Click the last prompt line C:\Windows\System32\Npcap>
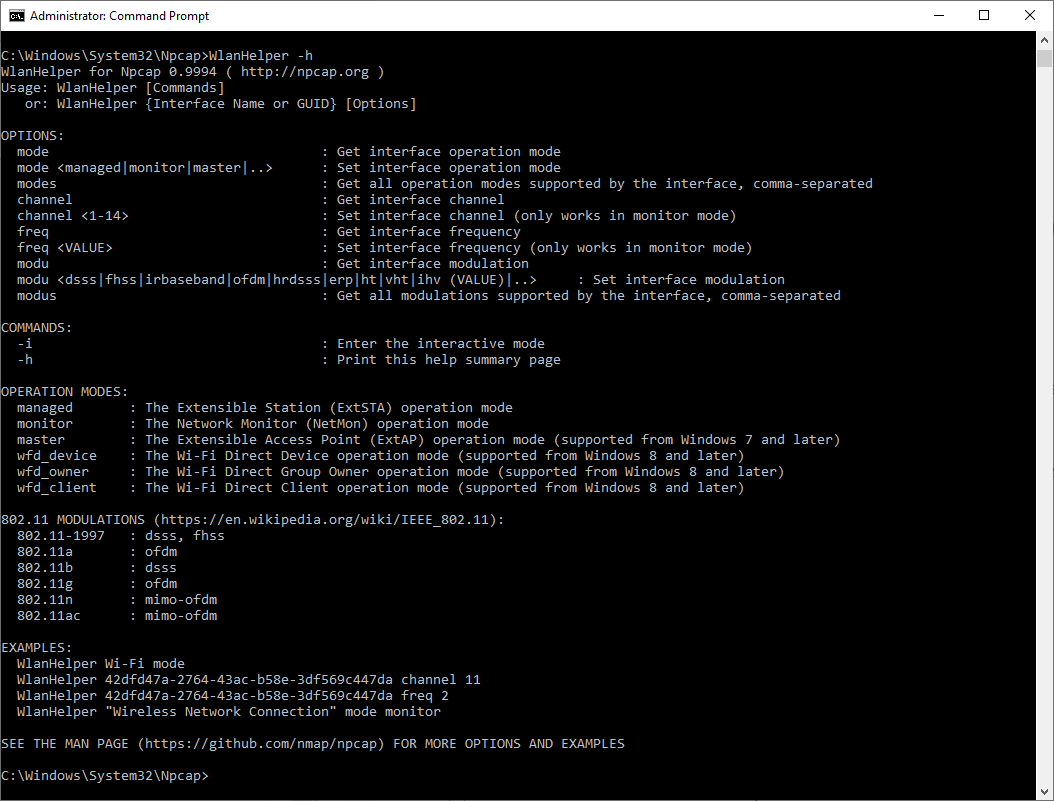1054x801 pixels. tap(104, 776)
